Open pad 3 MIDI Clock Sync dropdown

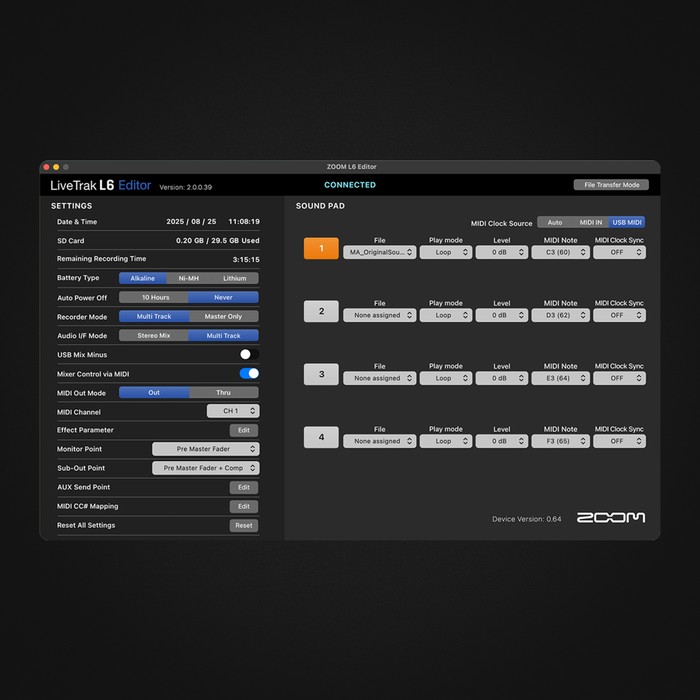619,378
